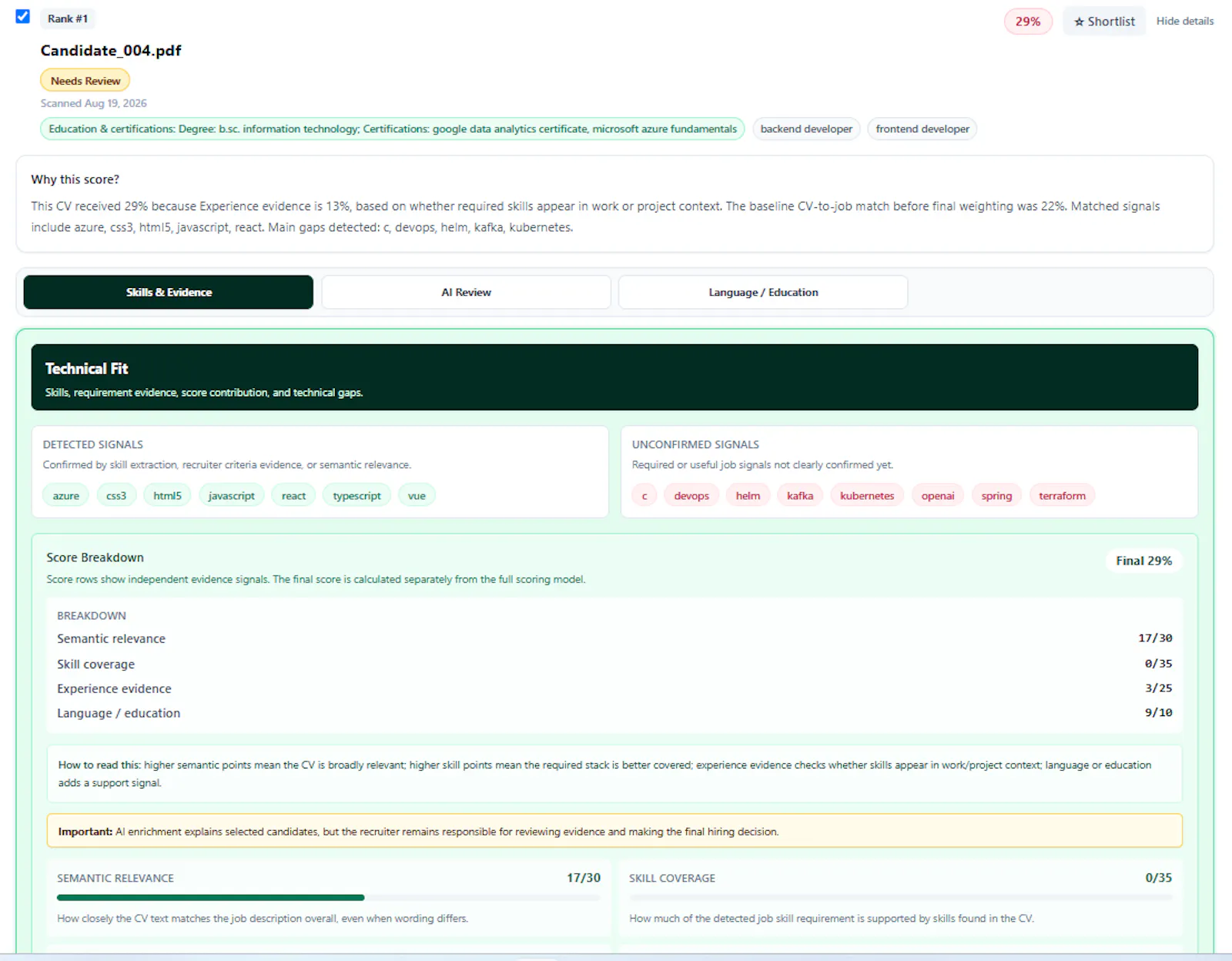The height and width of the screenshot is (961, 1232).
Task: Click the Education & certifications tag
Action: click(x=393, y=129)
